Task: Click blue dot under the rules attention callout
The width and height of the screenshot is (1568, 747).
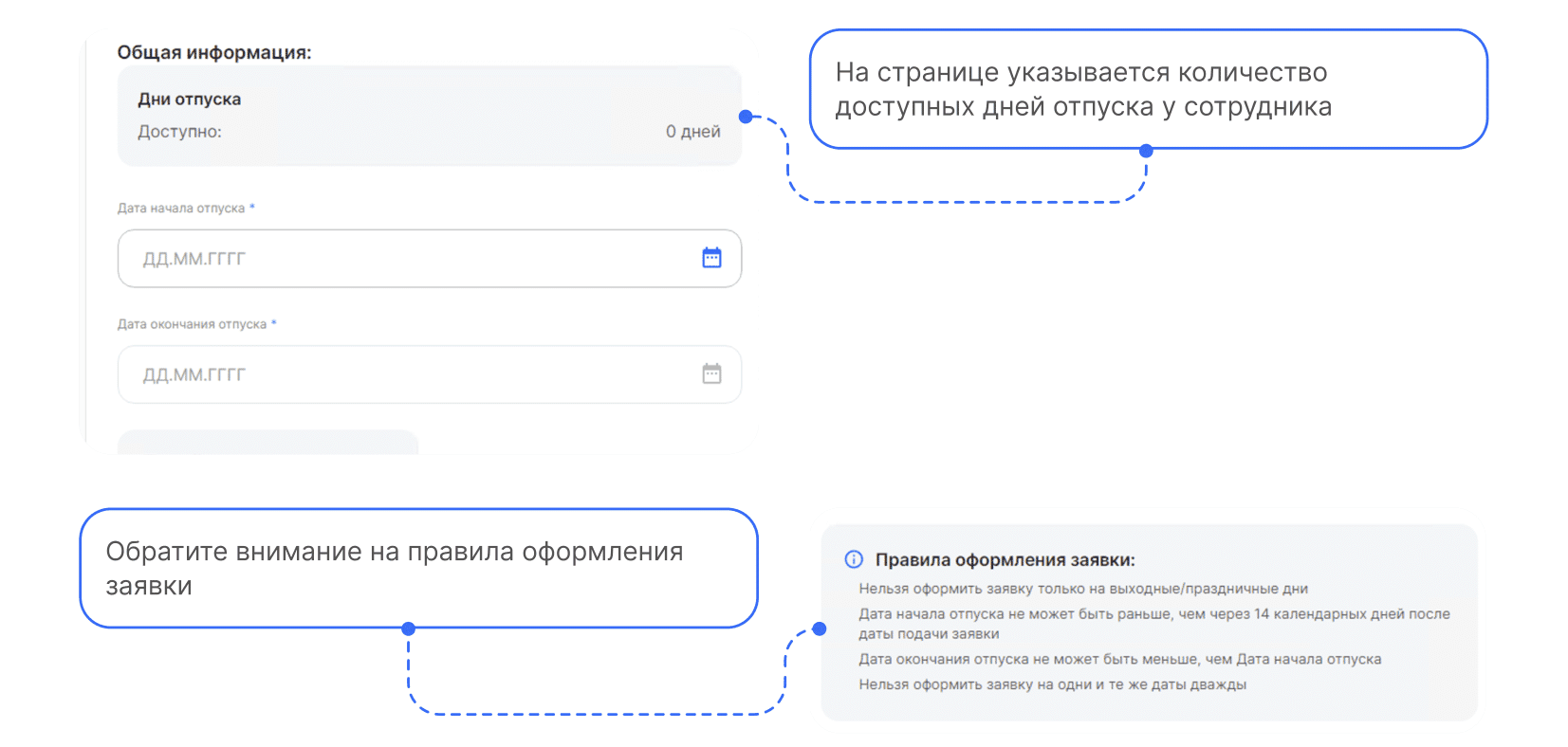Action: [408, 629]
